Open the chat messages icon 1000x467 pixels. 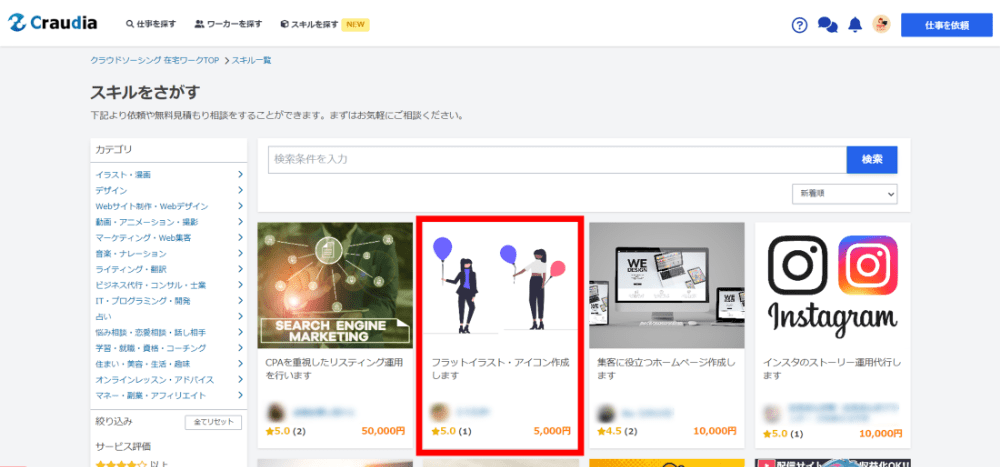(827, 25)
